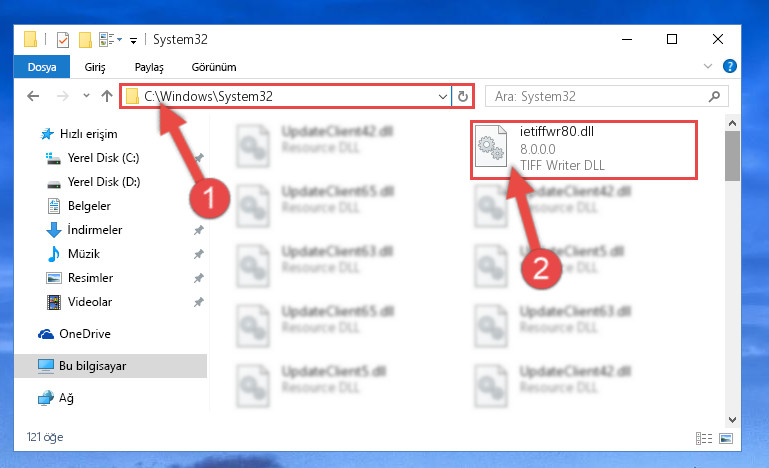The image size is (769, 468).
Task: Expand the ribbon using the chevron
Action: pyautogui.click(x=708, y=66)
